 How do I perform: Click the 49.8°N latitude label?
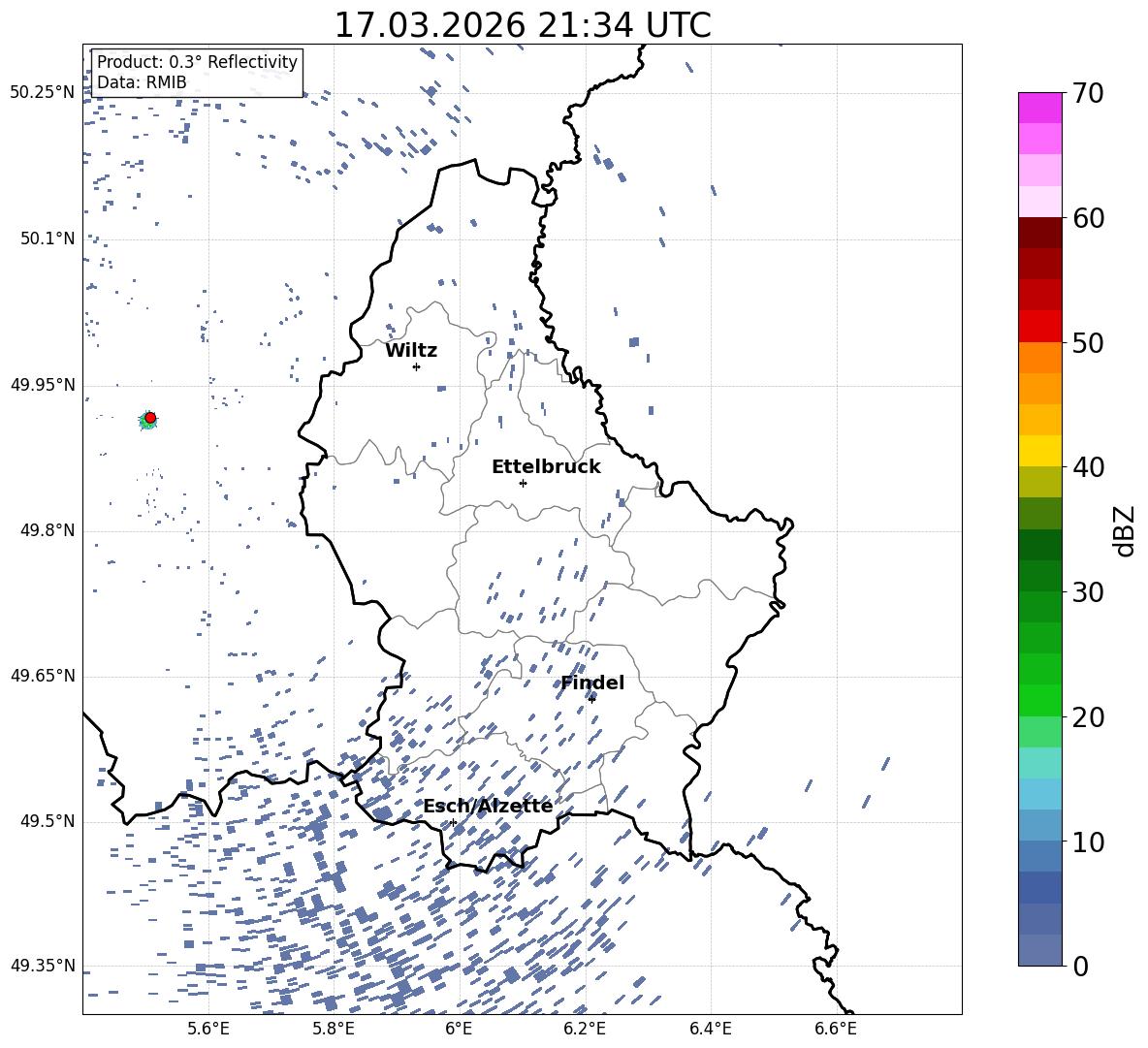point(47,530)
